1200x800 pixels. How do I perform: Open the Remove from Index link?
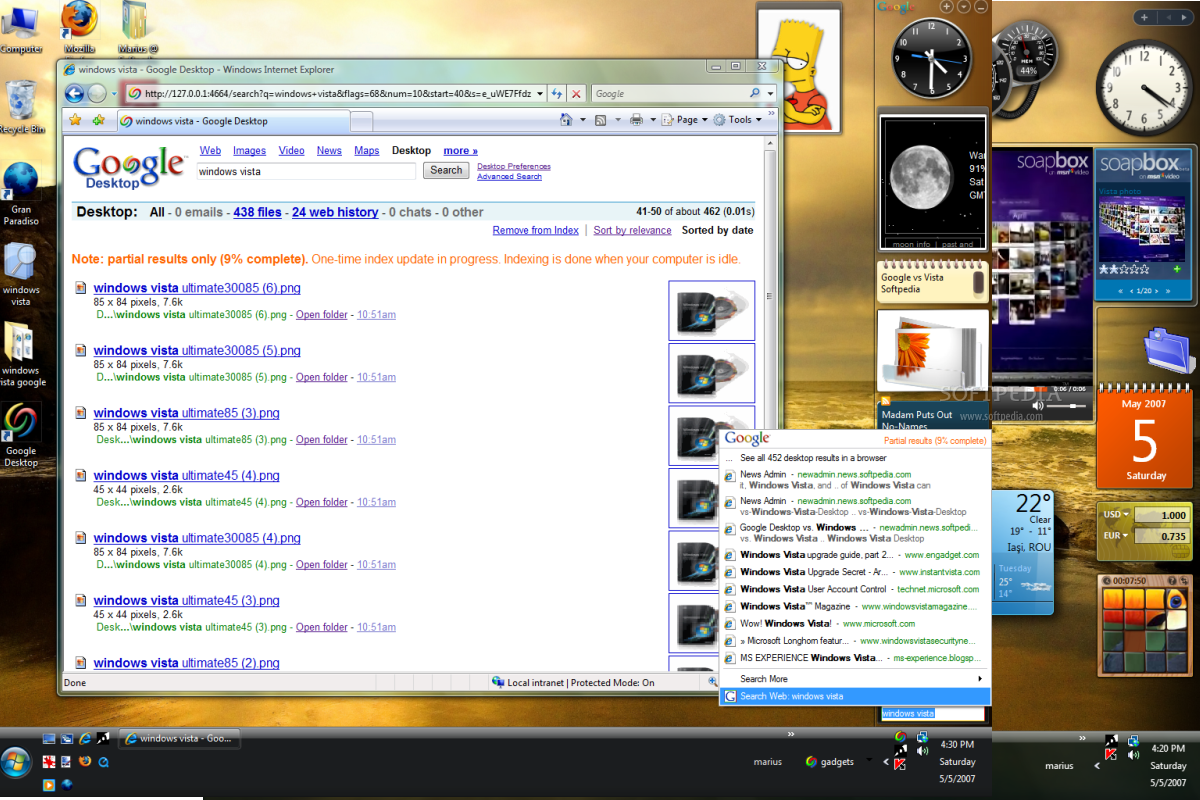[x=535, y=230]
